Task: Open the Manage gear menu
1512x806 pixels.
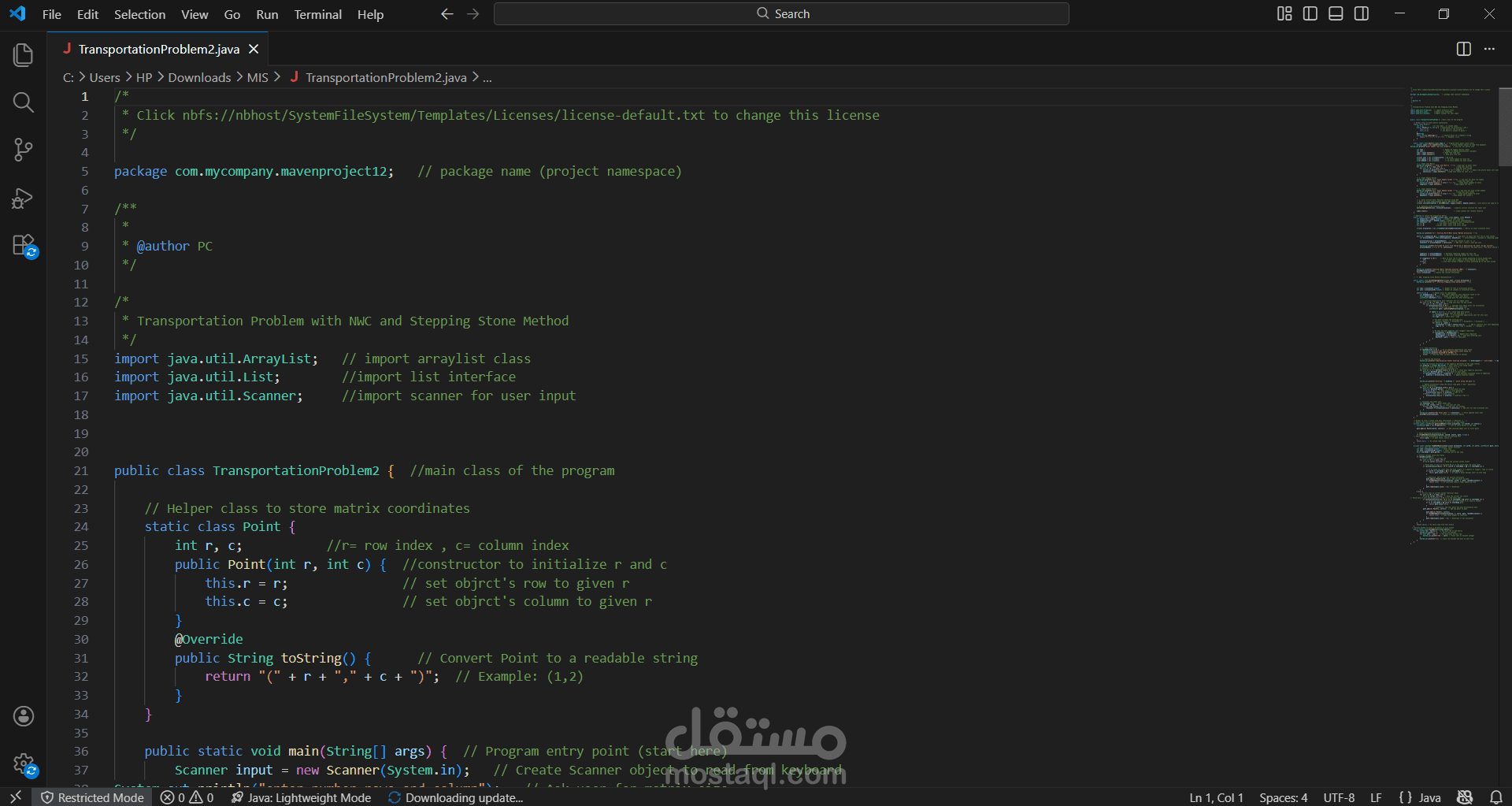Action: click(24, 763)
